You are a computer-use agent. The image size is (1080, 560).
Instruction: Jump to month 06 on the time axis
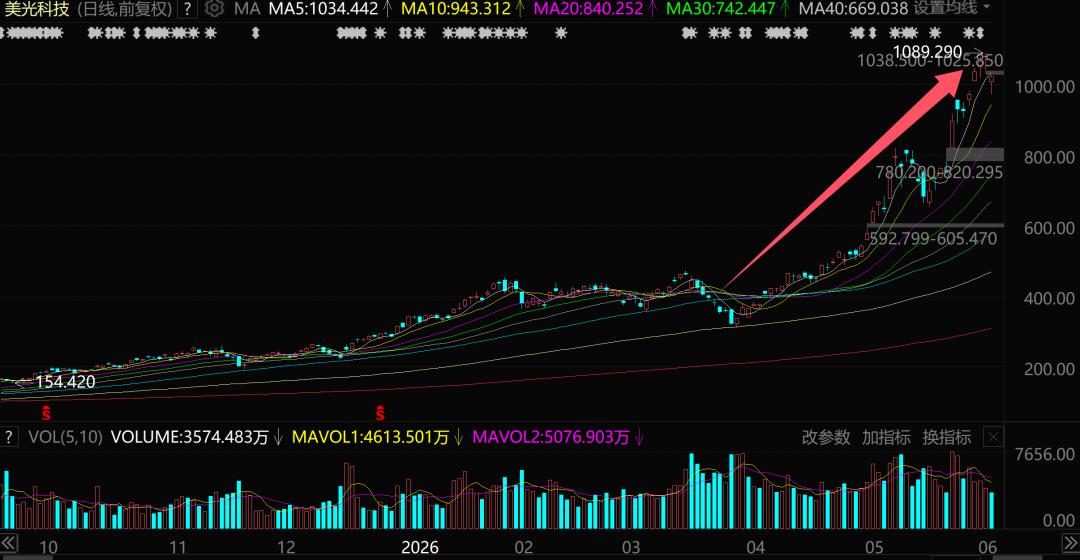[x=988, y=548]
